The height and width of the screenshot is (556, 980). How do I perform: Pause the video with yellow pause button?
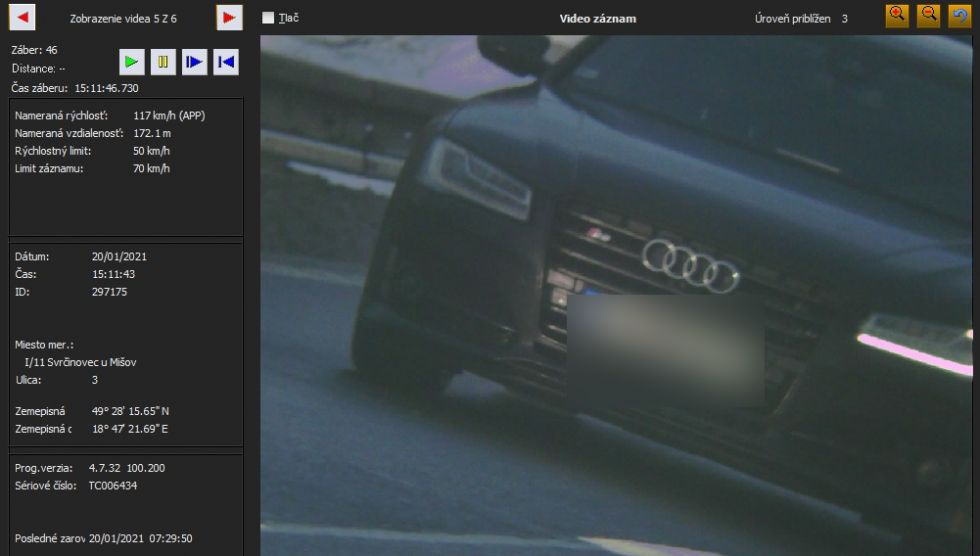click(x=163, y=62)
